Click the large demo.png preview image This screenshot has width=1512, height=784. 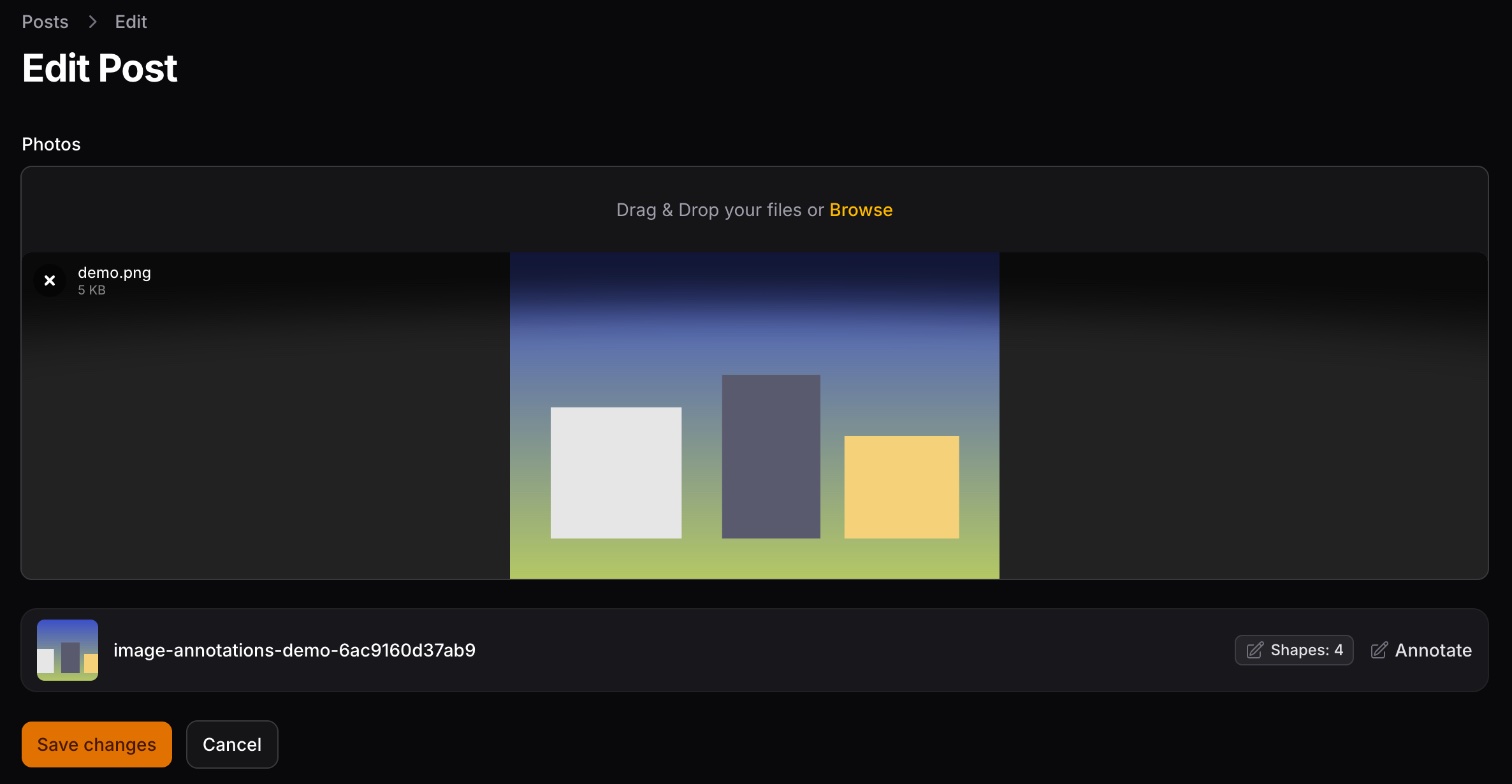tap(755, 415)
